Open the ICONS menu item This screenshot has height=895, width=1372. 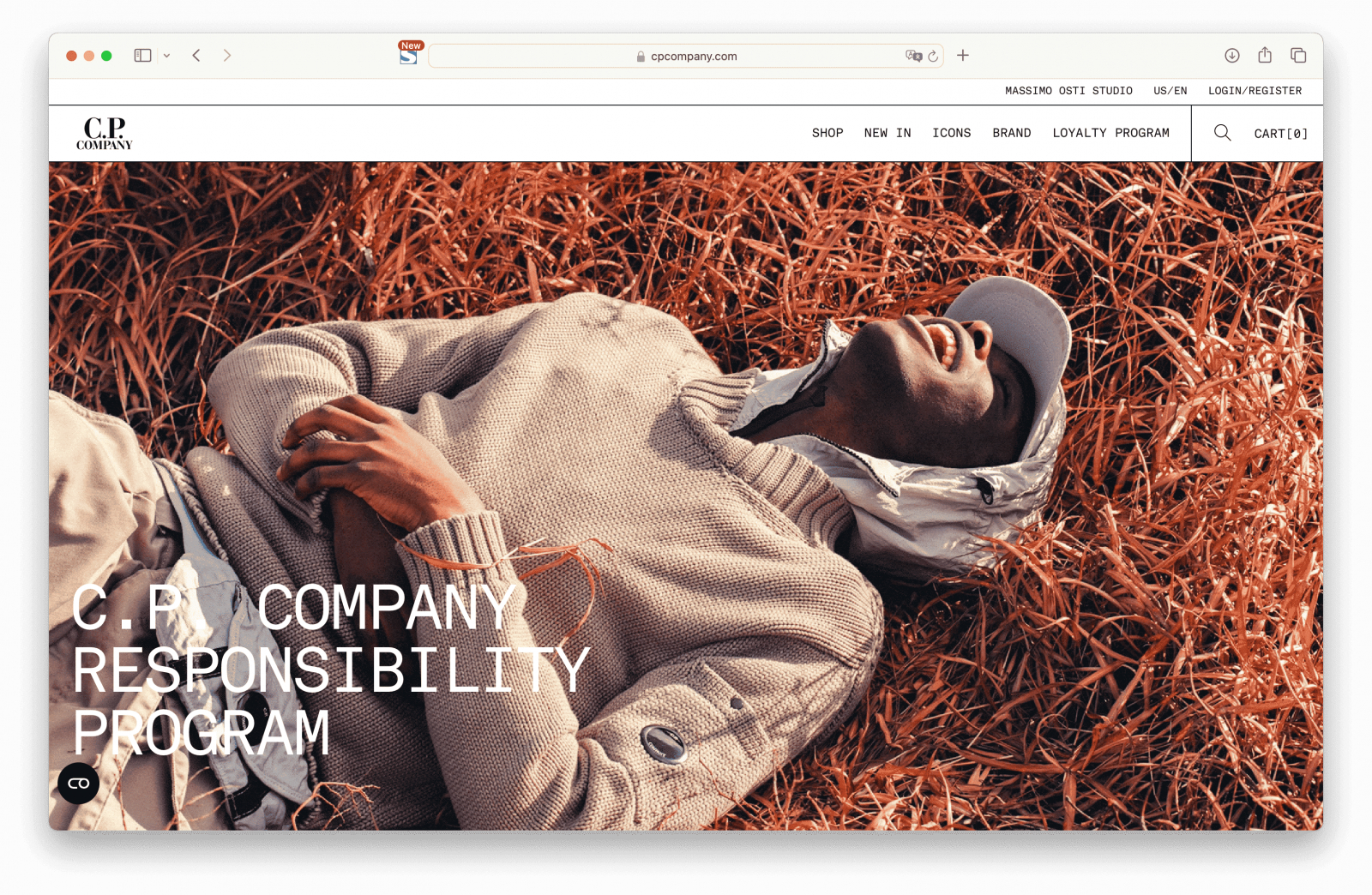click(x=952, y=133)
